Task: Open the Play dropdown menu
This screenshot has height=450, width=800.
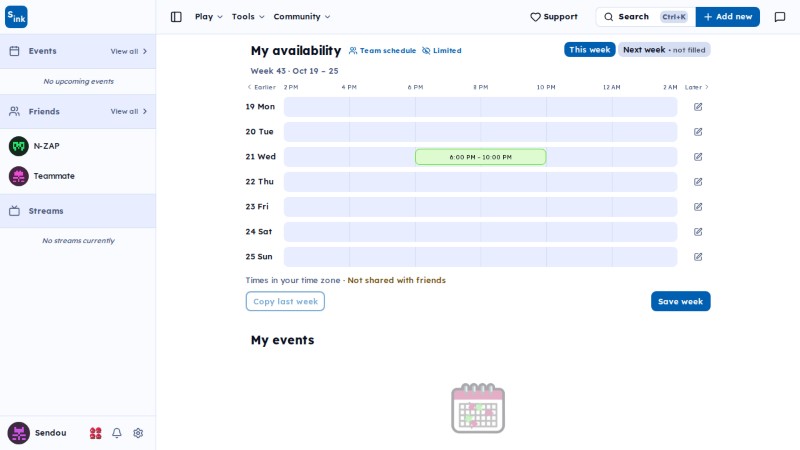Action: 209,17
